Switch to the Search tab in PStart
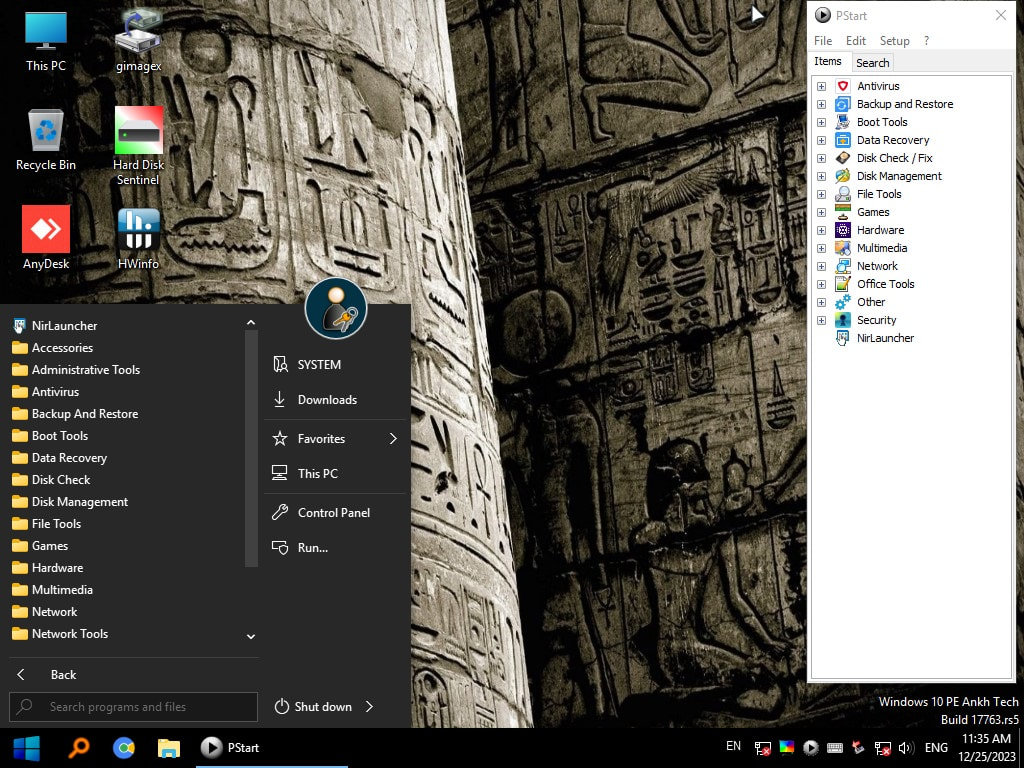The height and width of the screenshot is (768, 1024). coord(872,62)
